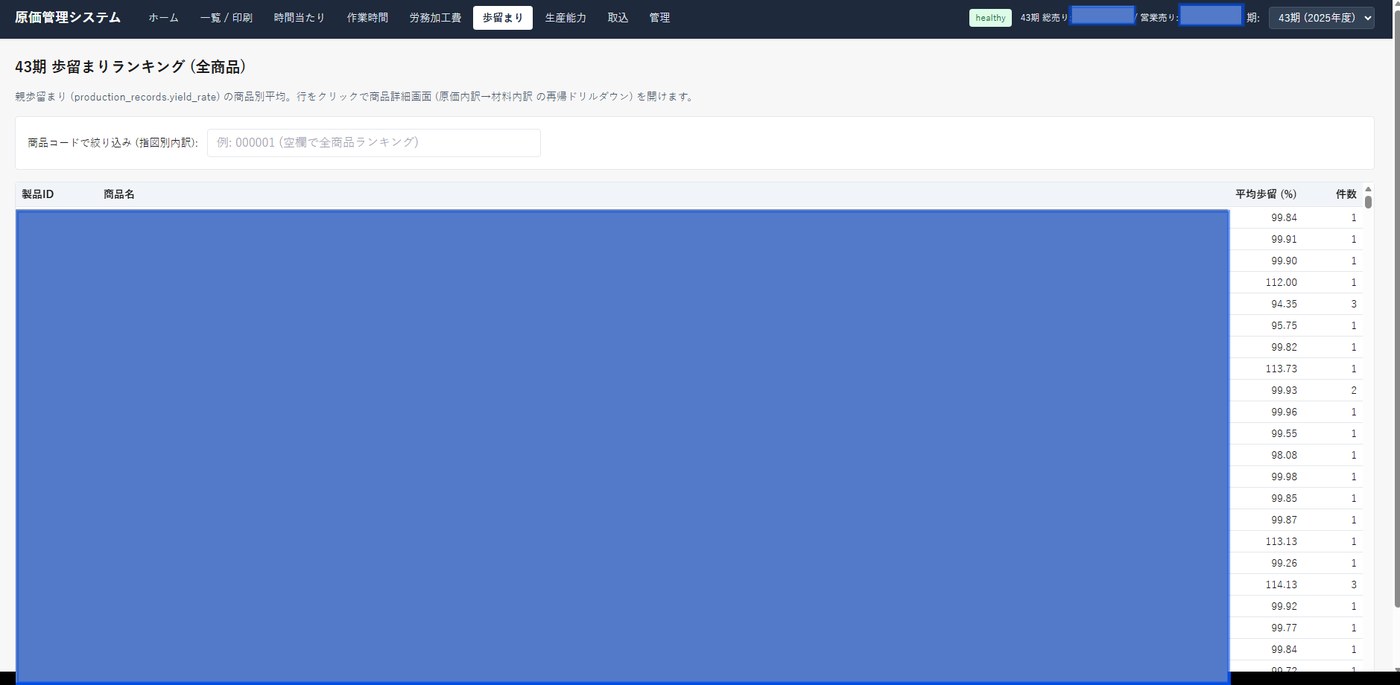Open the 管理 menu item
This screenshot has height=685, width=1400.
click(x=659, y=18)
